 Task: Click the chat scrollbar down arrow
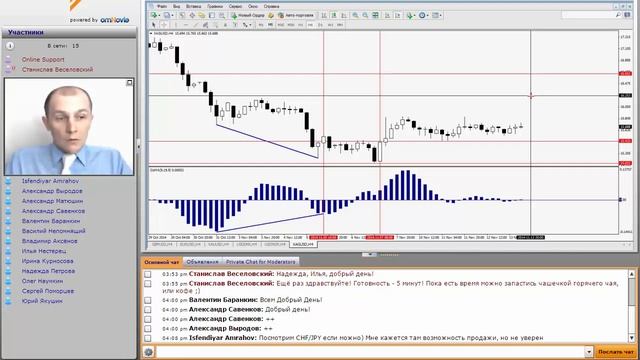[632, 338]
